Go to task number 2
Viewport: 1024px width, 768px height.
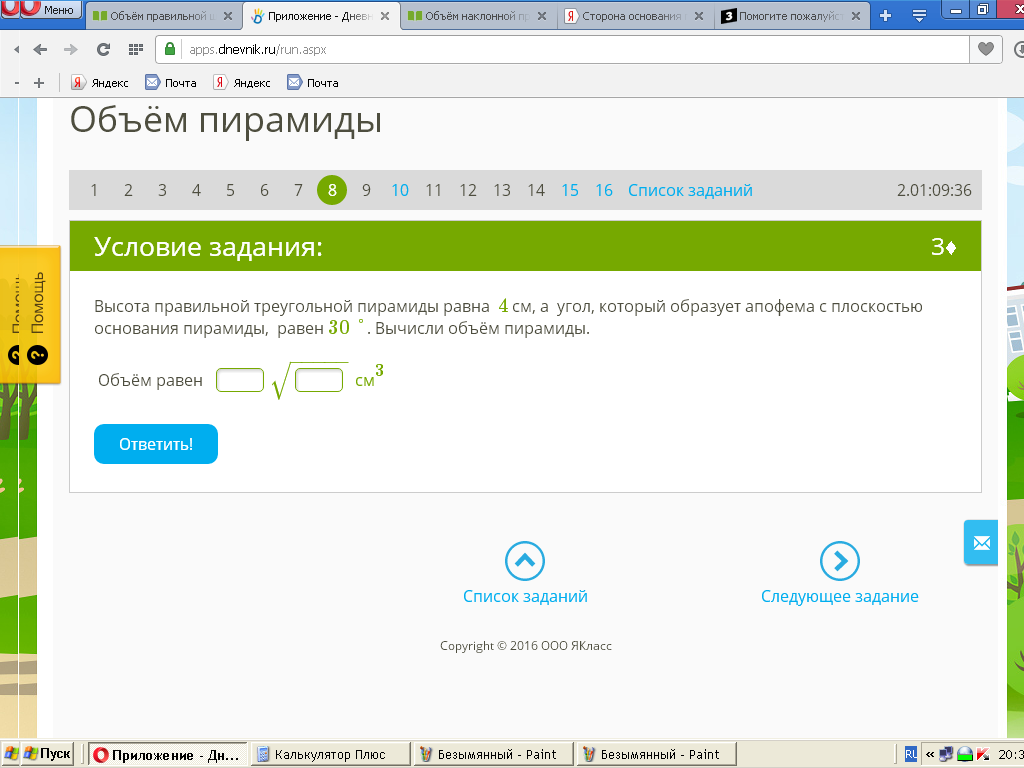pos(128,190)
